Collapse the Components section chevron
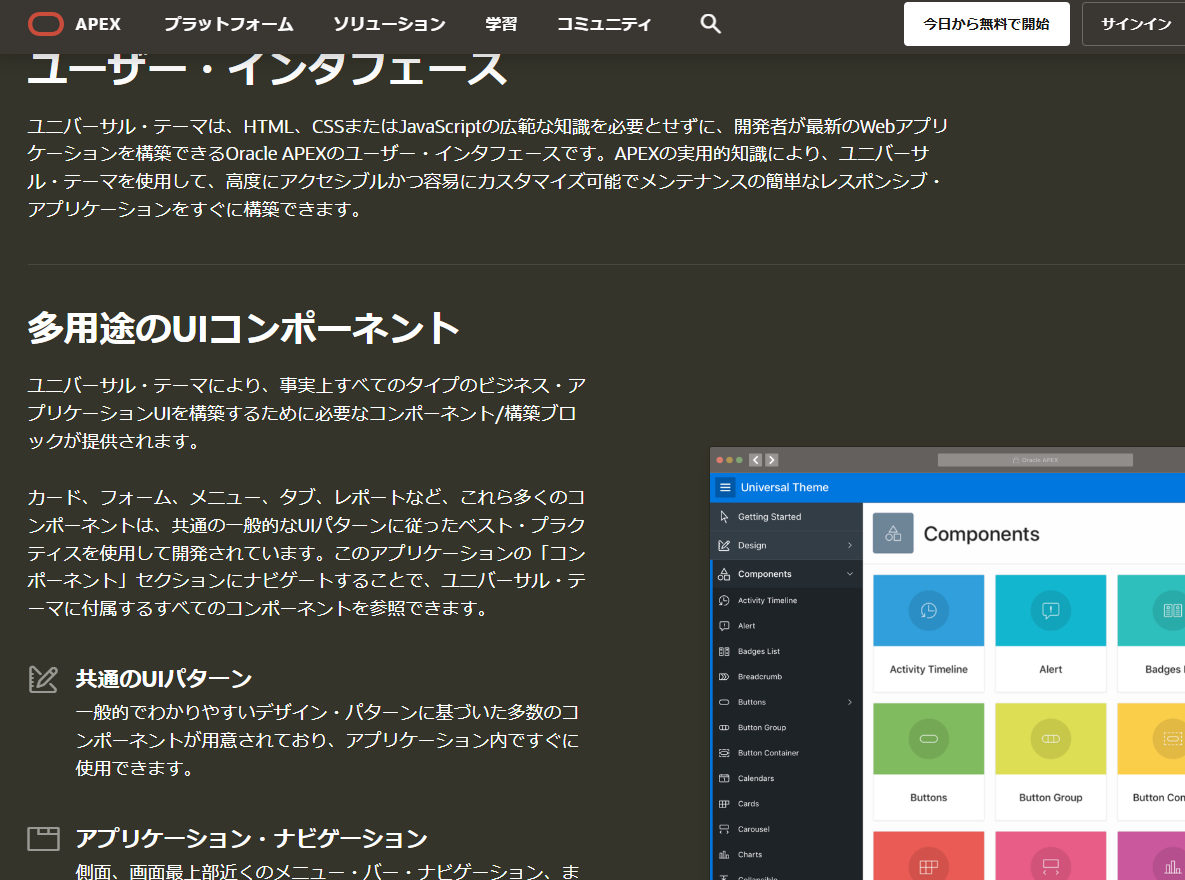Viewport: 1185px width, 880px height. [849, 574]
